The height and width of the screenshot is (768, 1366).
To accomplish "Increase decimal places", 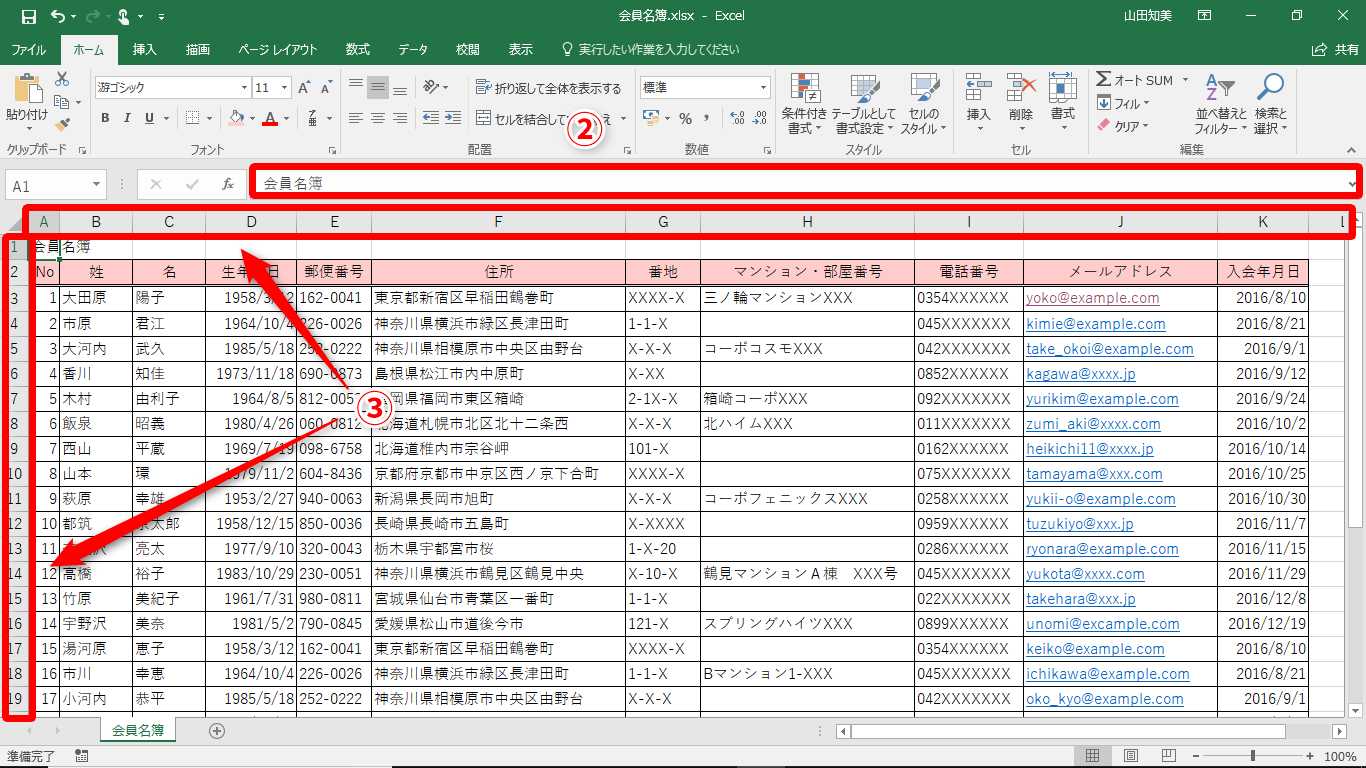I will (x=738, y=118).
